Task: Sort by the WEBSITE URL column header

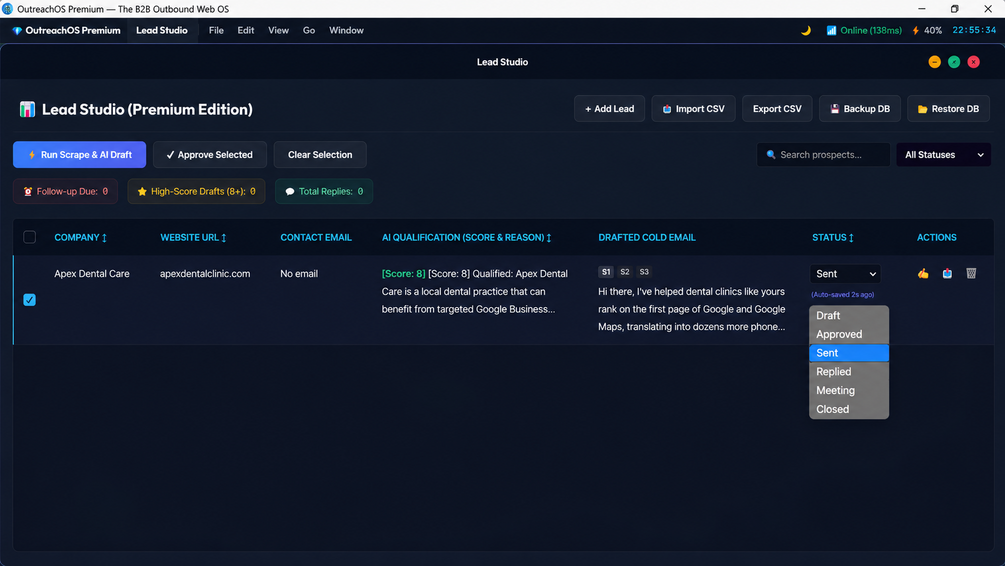Action: pyautogui.click(x=193, y=237)
